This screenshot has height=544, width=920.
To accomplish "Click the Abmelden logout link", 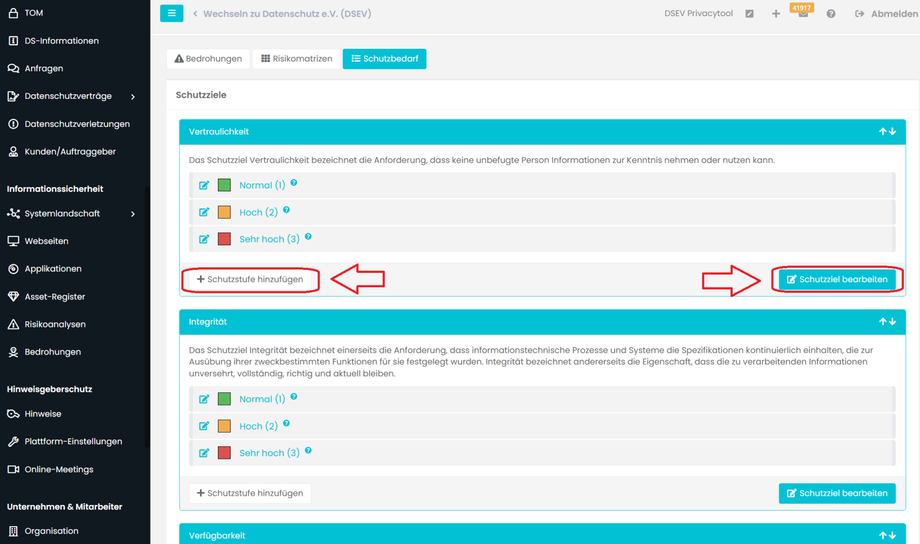I will (887, 13).
